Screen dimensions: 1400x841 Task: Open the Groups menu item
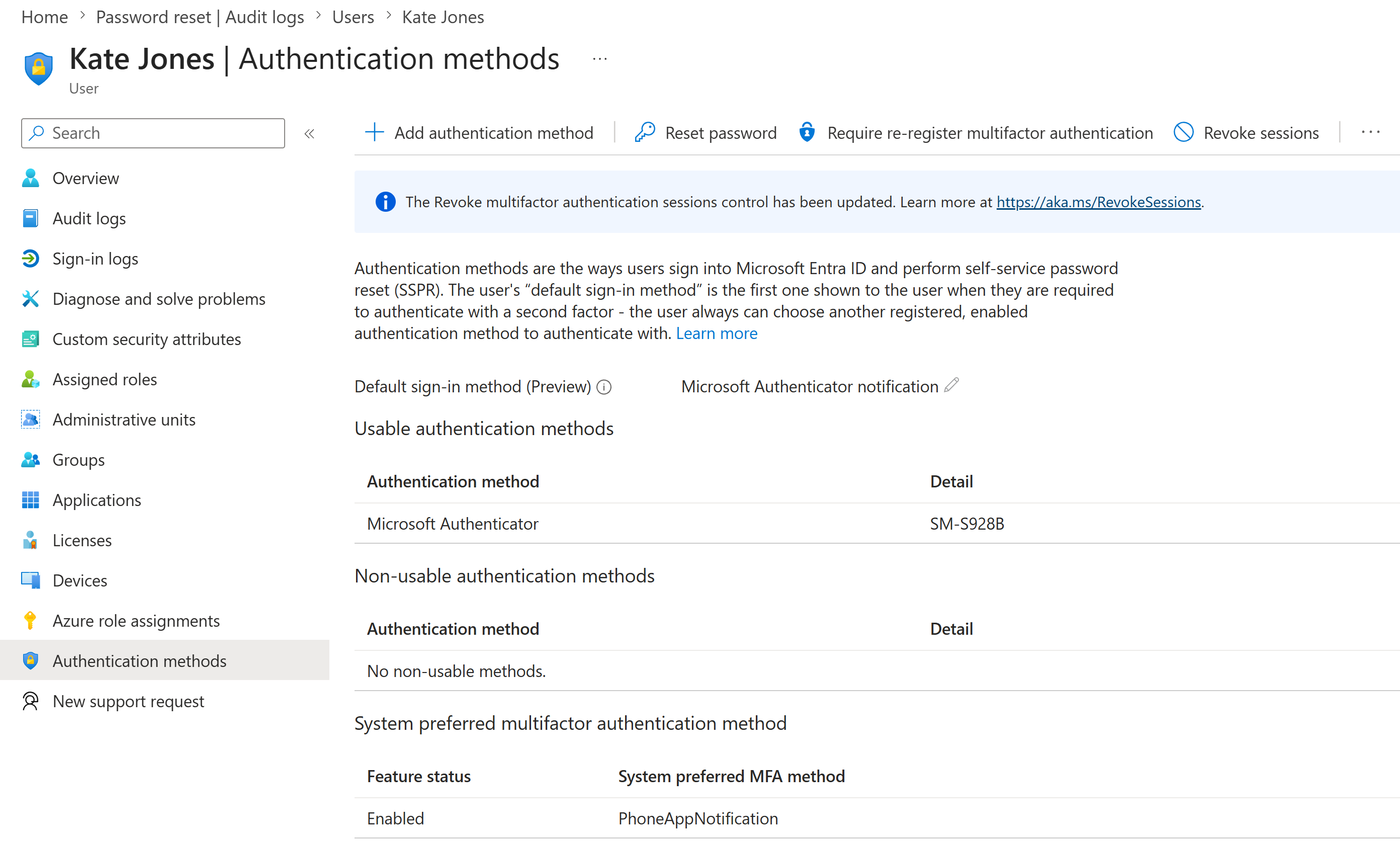click(164, 460)
